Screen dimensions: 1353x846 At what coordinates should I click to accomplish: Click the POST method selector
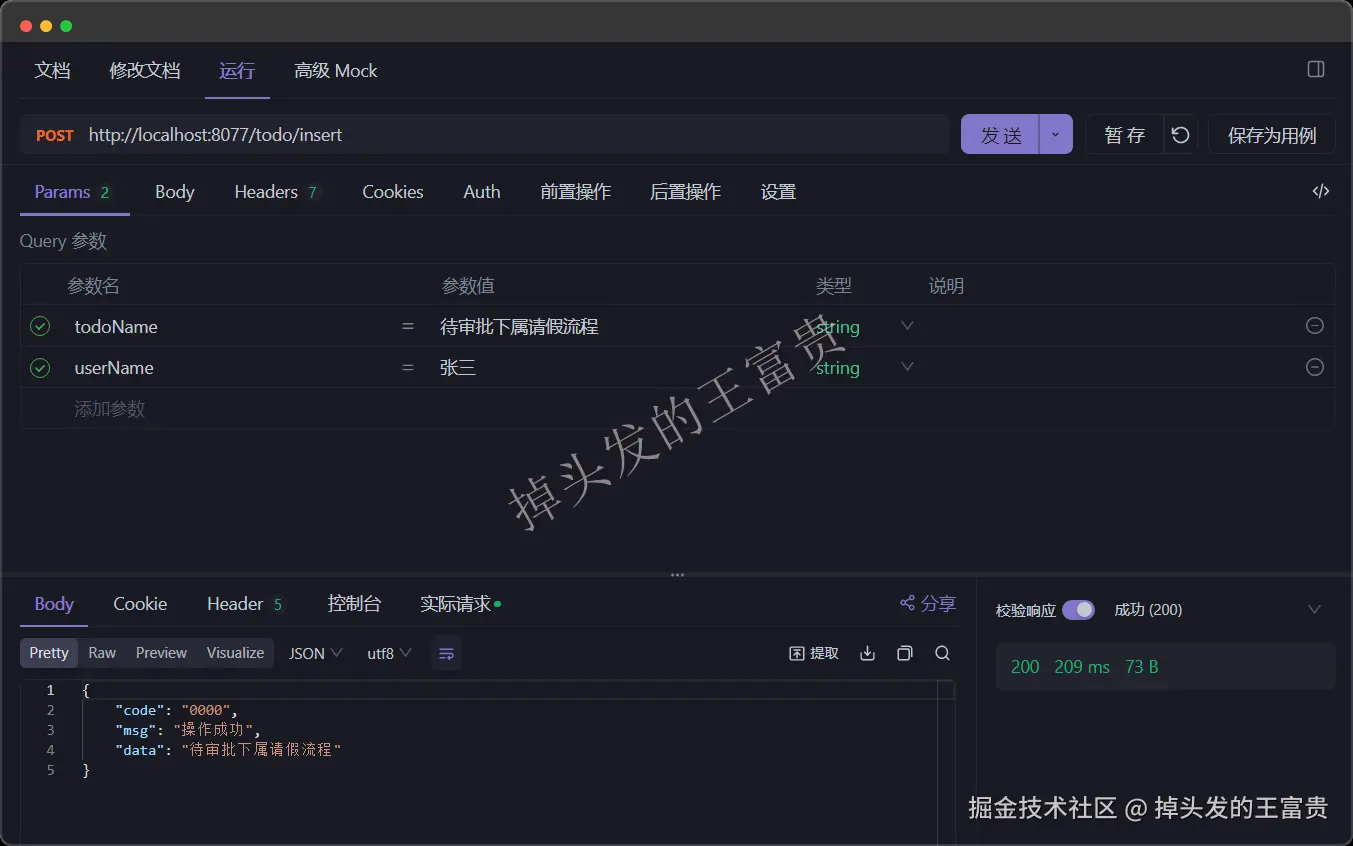pos(55,135)
